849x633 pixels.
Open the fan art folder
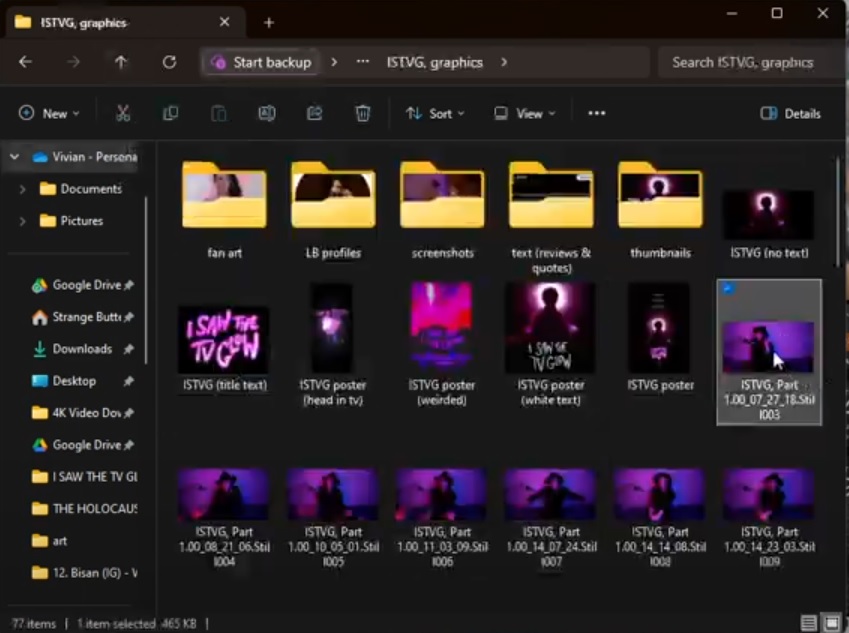click(x=224, y=210)
